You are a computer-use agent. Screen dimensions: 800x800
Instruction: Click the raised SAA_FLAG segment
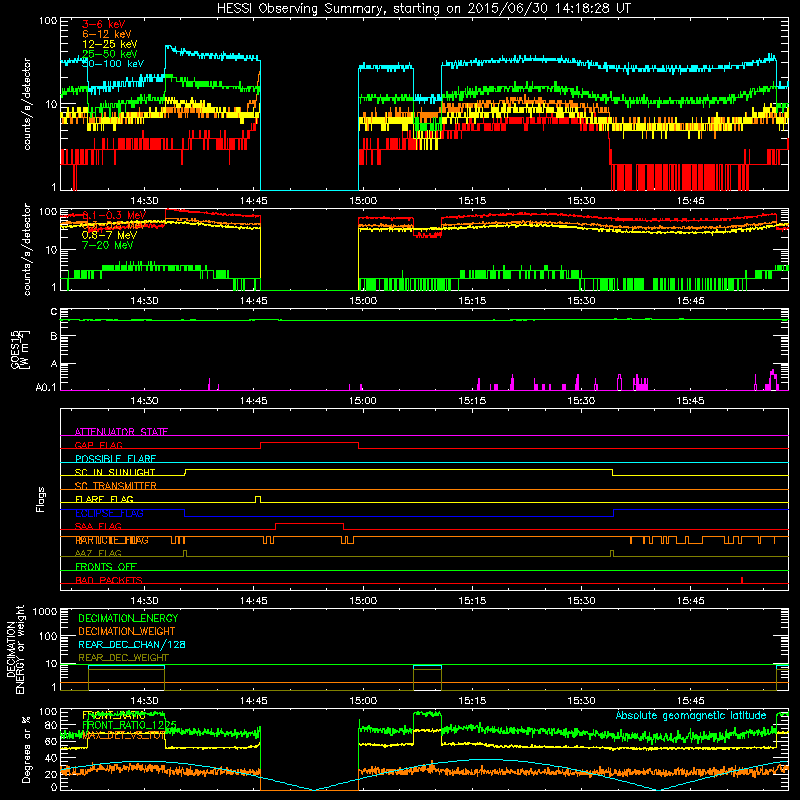309,524
